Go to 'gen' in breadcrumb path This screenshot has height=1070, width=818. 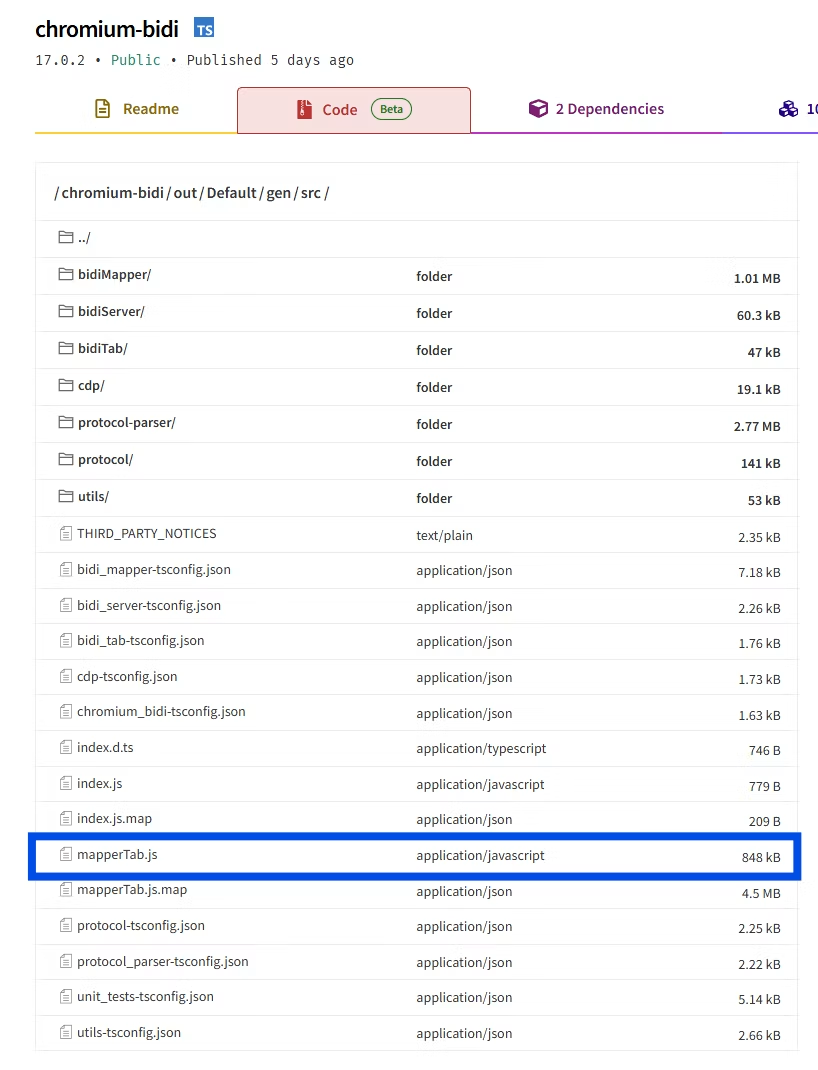pos(278,193)
